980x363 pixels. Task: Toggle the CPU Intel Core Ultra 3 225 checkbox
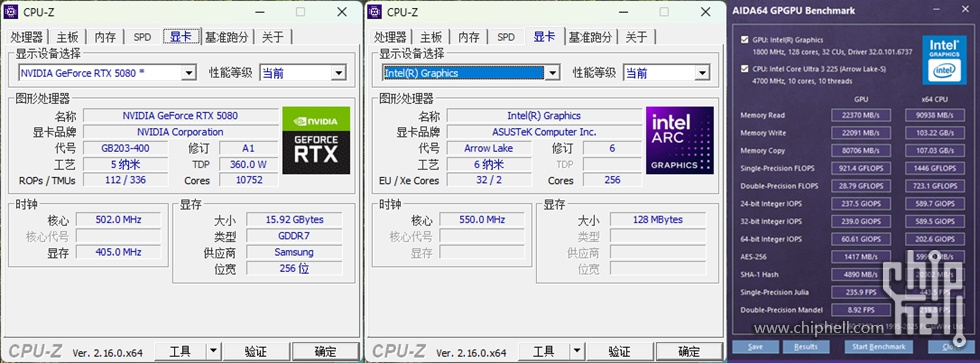(744, 69)
